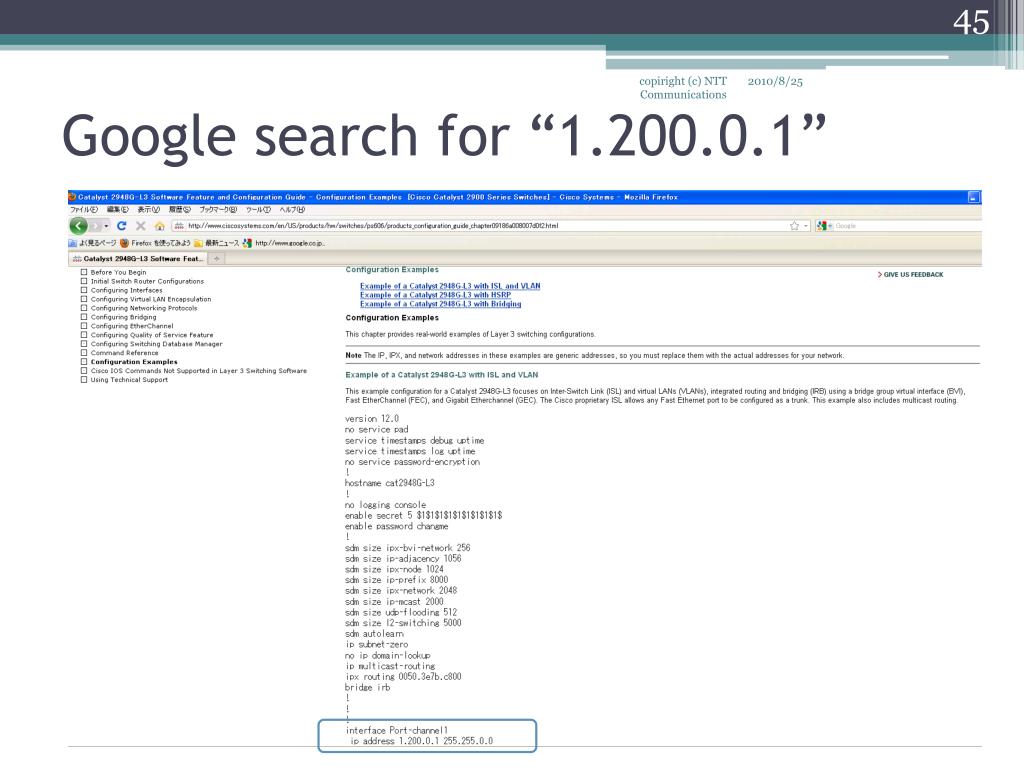
Task: Open the address bar history dropdown arrow
Action: pyautogui.click(x=806, y=226)
